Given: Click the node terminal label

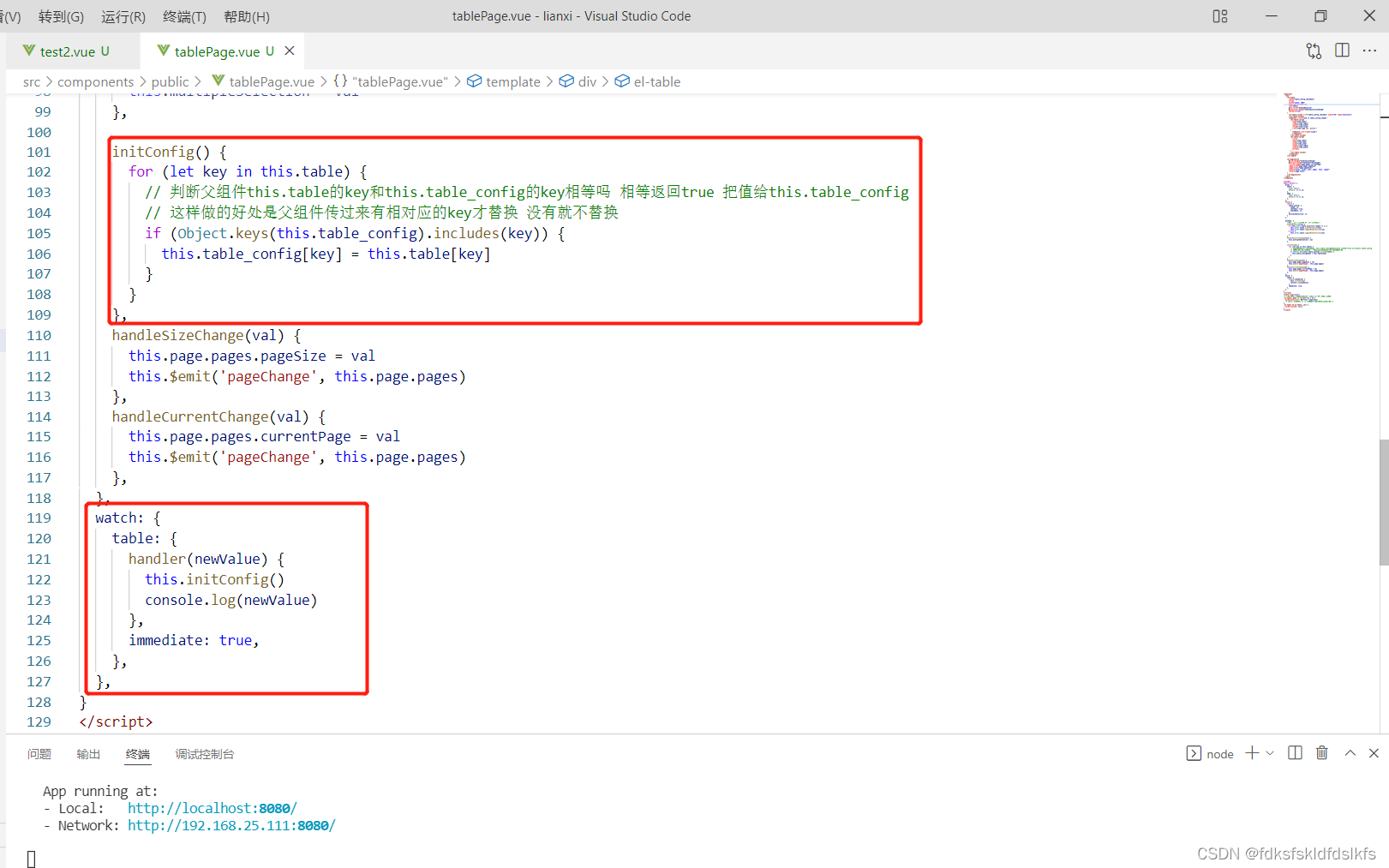Looking at the screenshot, I should coord(1220,754).
